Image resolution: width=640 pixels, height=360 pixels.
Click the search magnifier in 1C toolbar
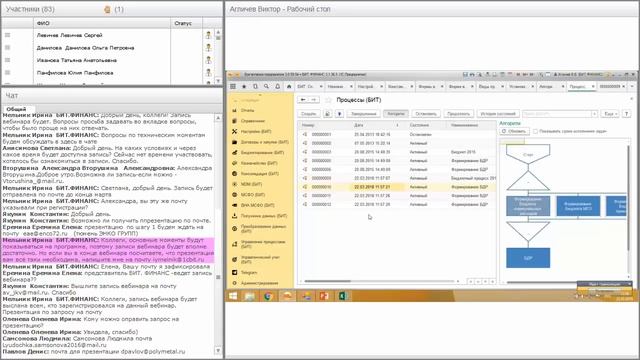[x=266, y=87]
